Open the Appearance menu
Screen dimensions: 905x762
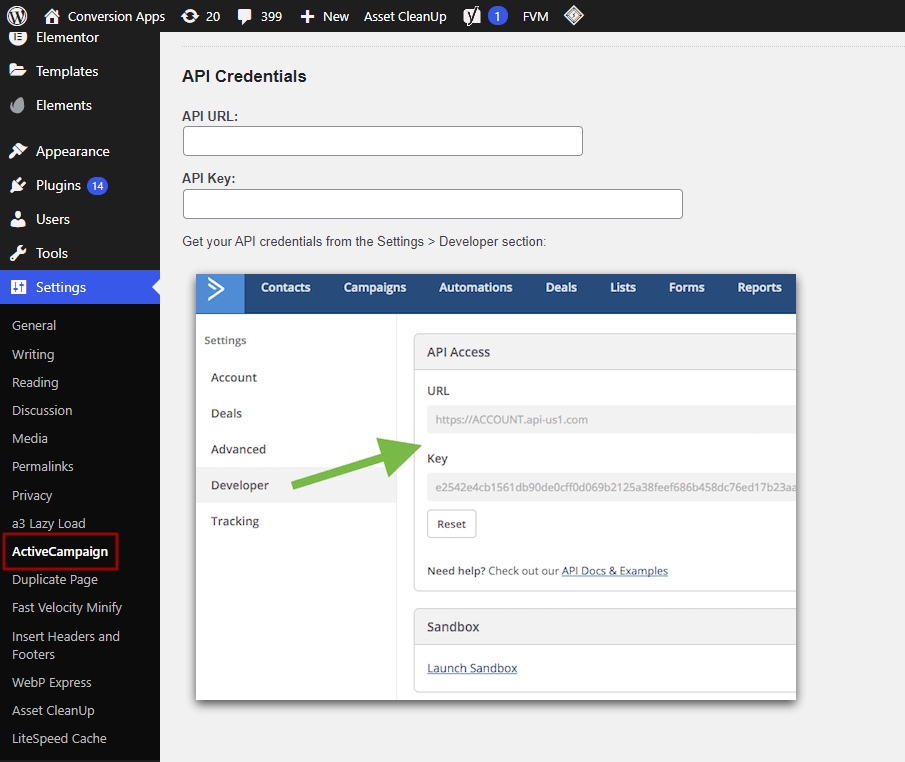pos(73,151)
